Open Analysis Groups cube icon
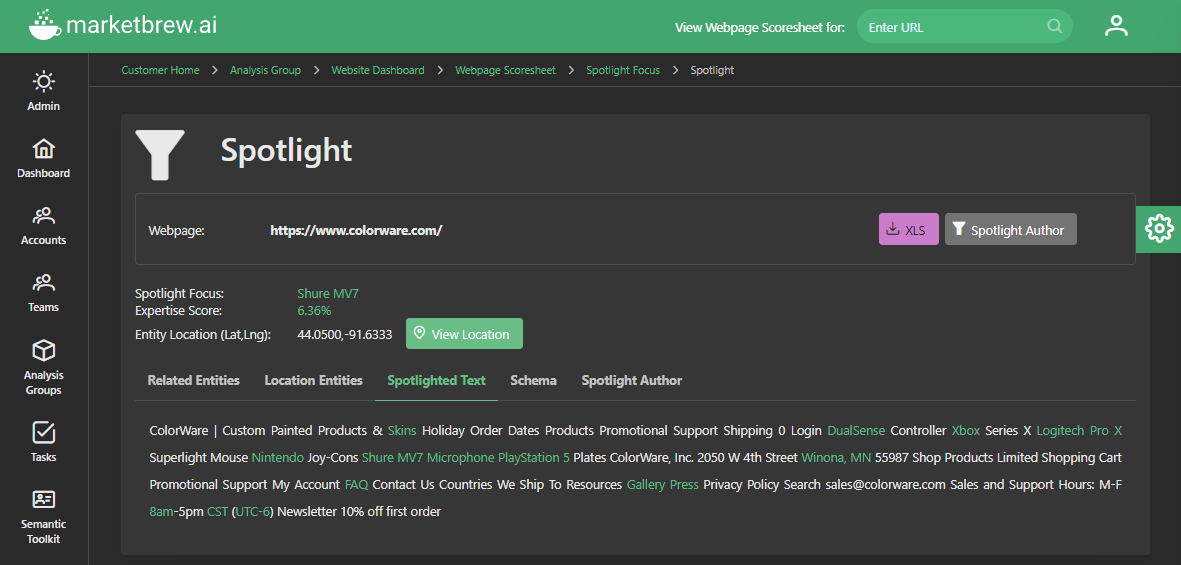 (x=43, y=352)
